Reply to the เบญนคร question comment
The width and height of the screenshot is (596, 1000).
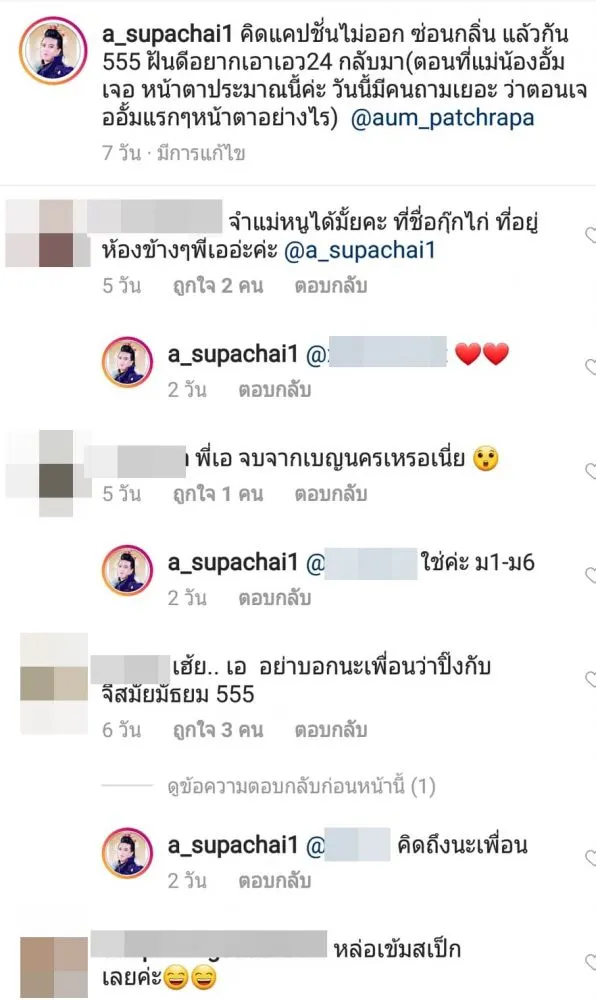pyautogui.click(x=330, y=494)
